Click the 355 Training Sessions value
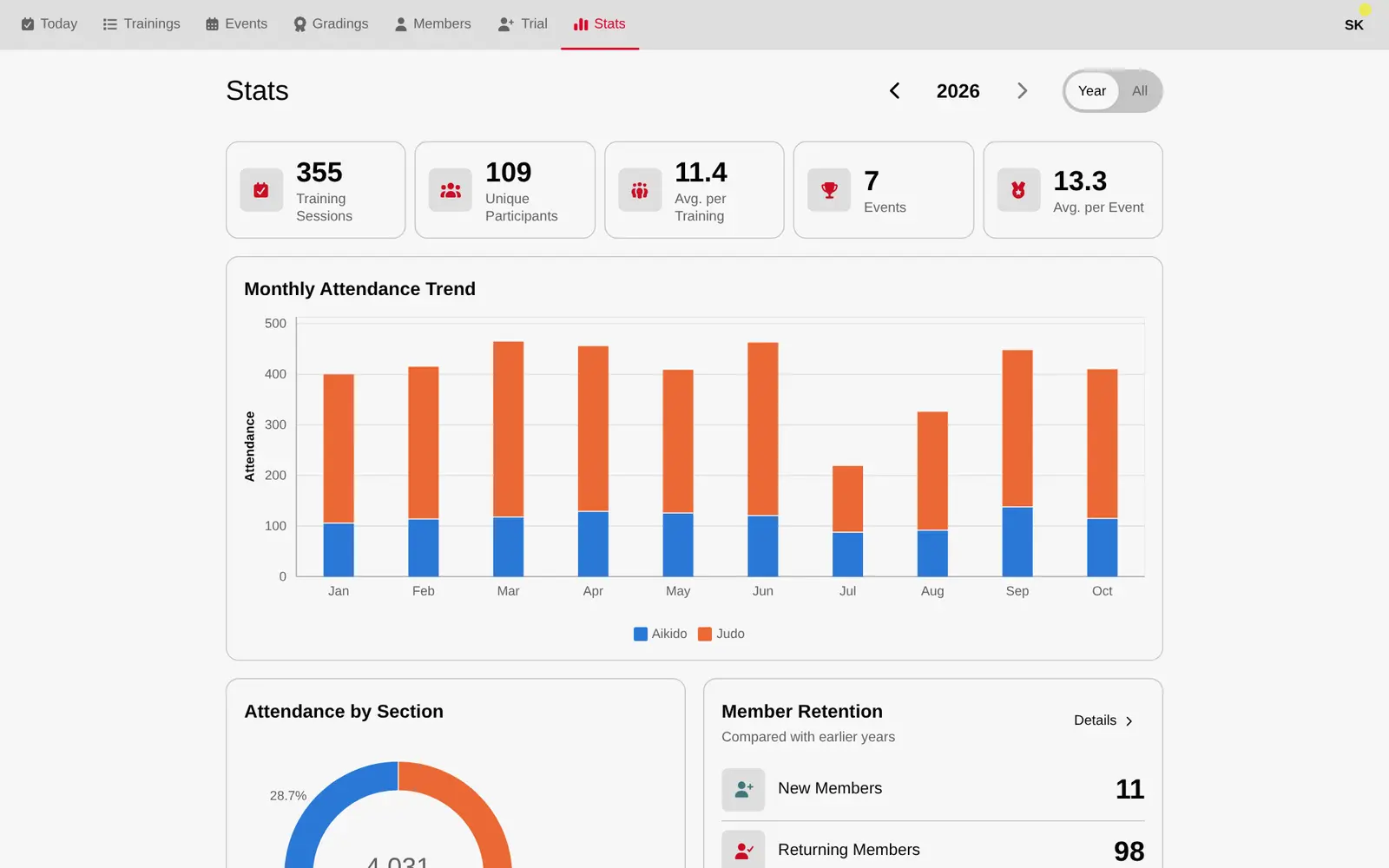The width and height of the screenshot is (1389, 868). (x=319, y=172)
